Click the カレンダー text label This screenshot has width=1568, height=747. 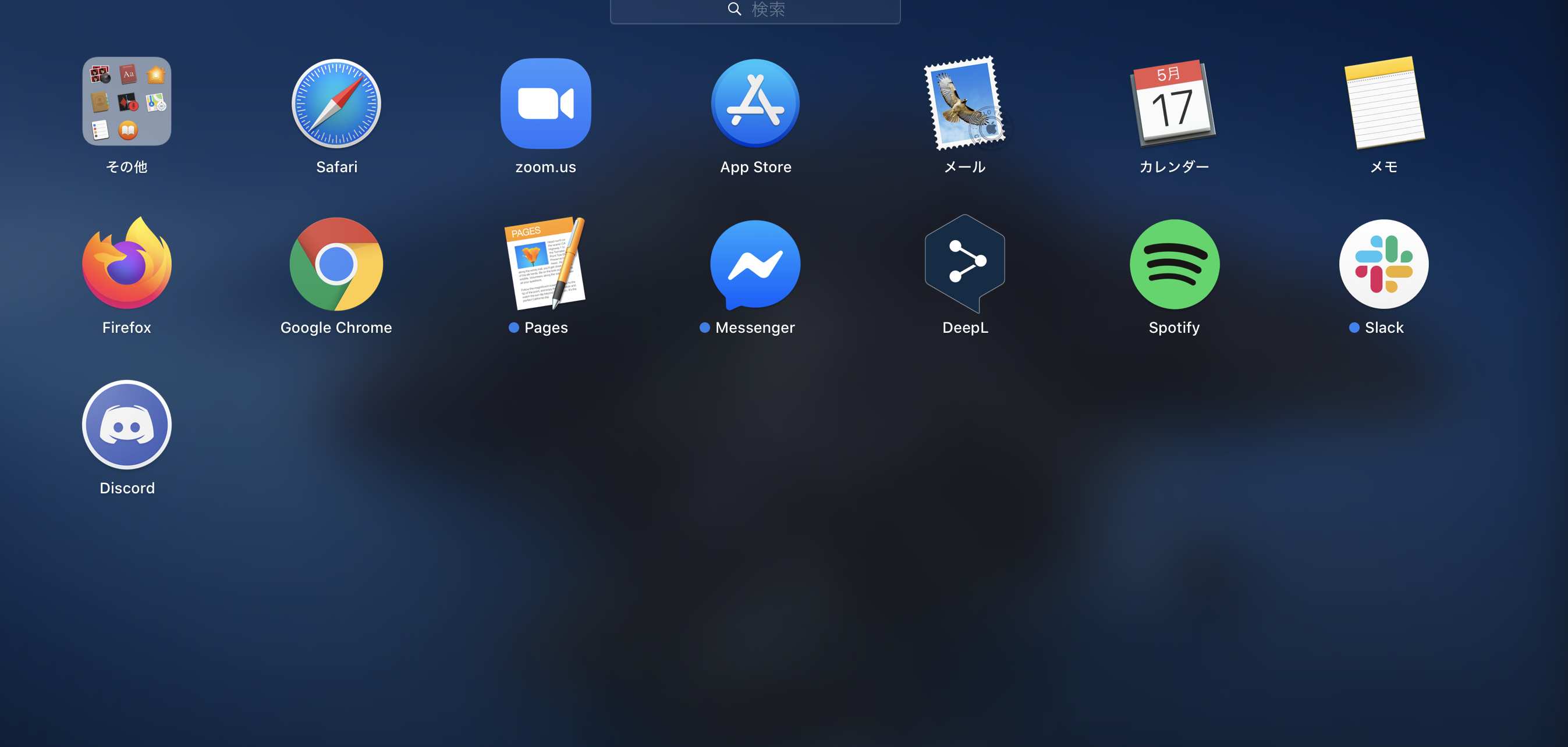point(1173,168)
